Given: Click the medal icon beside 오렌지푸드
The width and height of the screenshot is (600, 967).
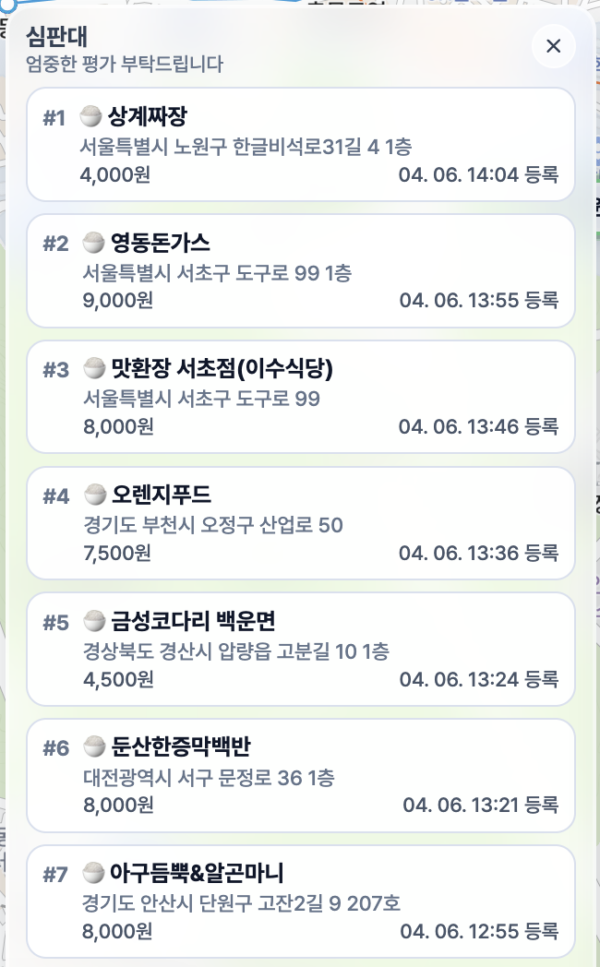Looking at the screenshot, I should click(x=92, y=495).
